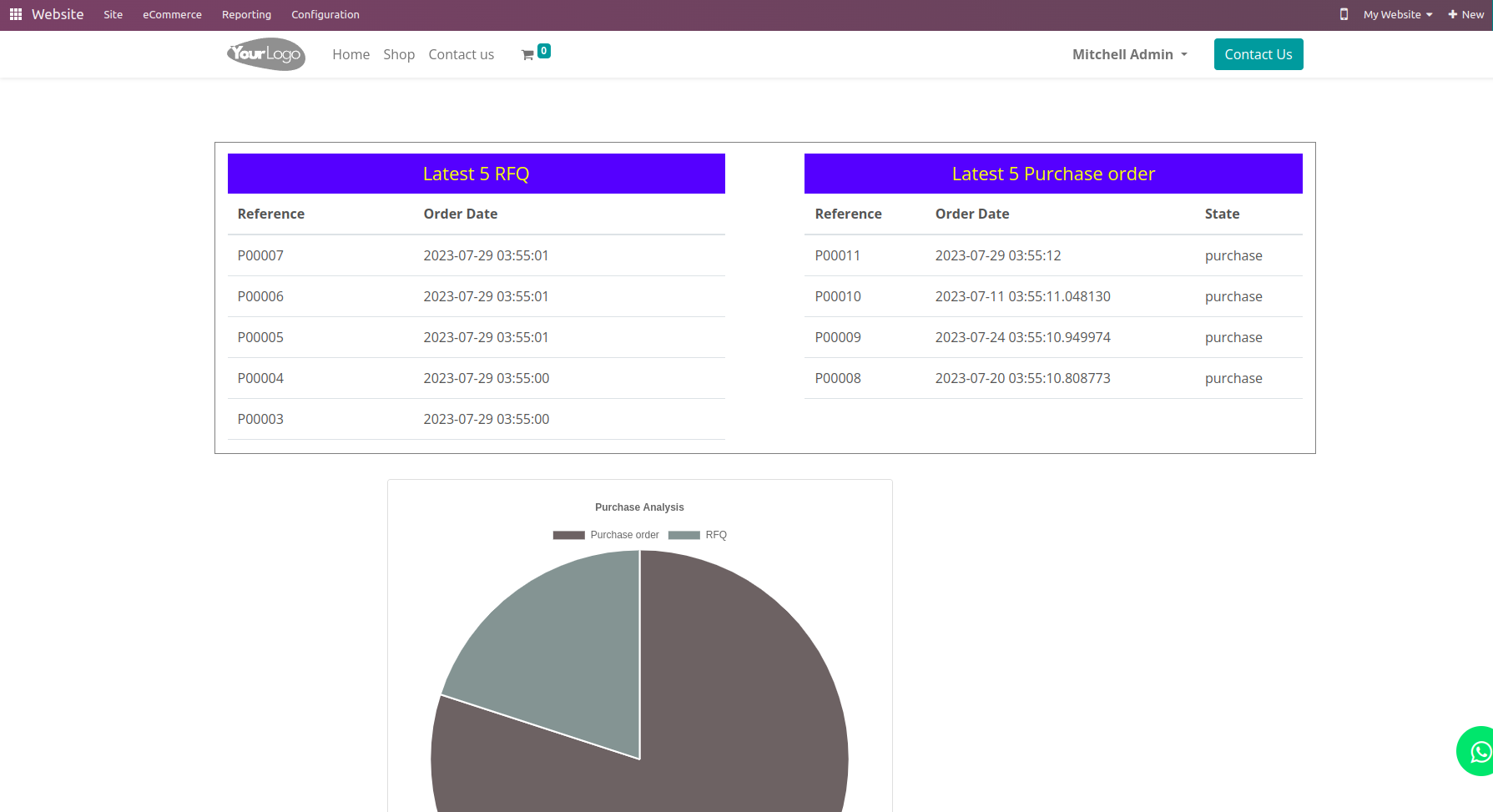Expand the Mitchell Admin user dropdown
The width and height of the screenshot is (1493, 812).
(x=1130, y=54)
